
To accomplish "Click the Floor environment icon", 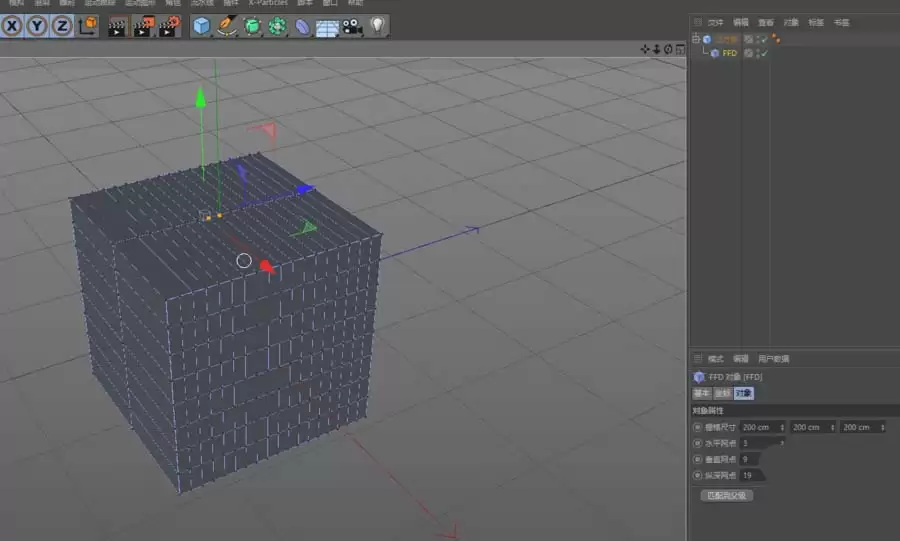I will pyautogui.click(x=327, y=28).
